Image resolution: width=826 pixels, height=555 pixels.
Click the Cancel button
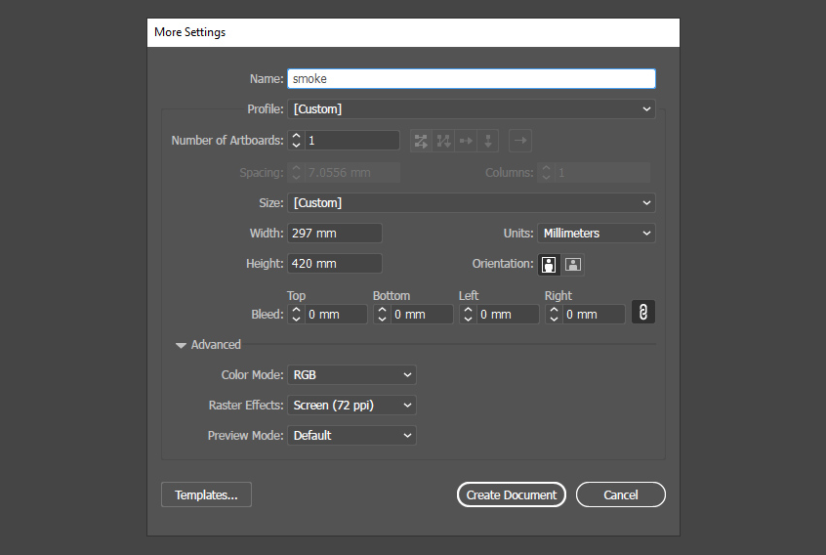pos(621,494)
